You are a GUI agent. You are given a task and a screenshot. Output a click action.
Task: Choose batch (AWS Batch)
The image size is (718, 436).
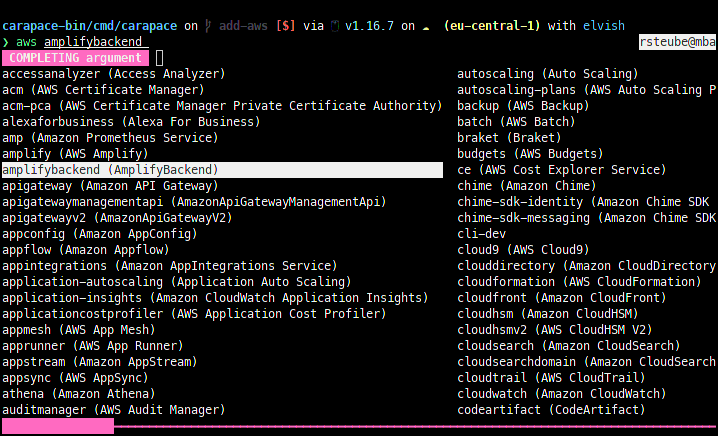coord(516,122)
